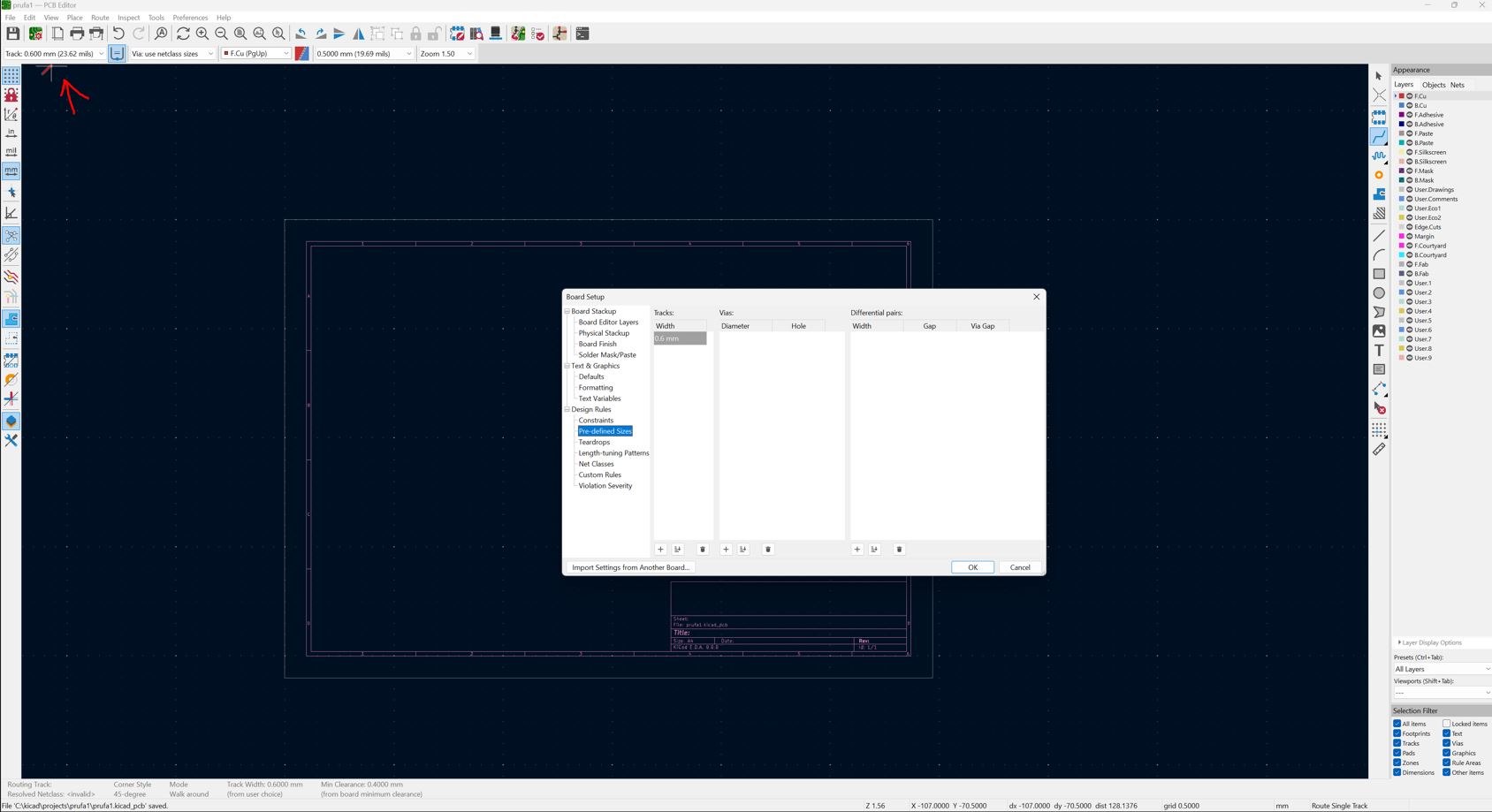Collapse the Design Rules tree node
Screen dimensions: 1492x812
567,409
